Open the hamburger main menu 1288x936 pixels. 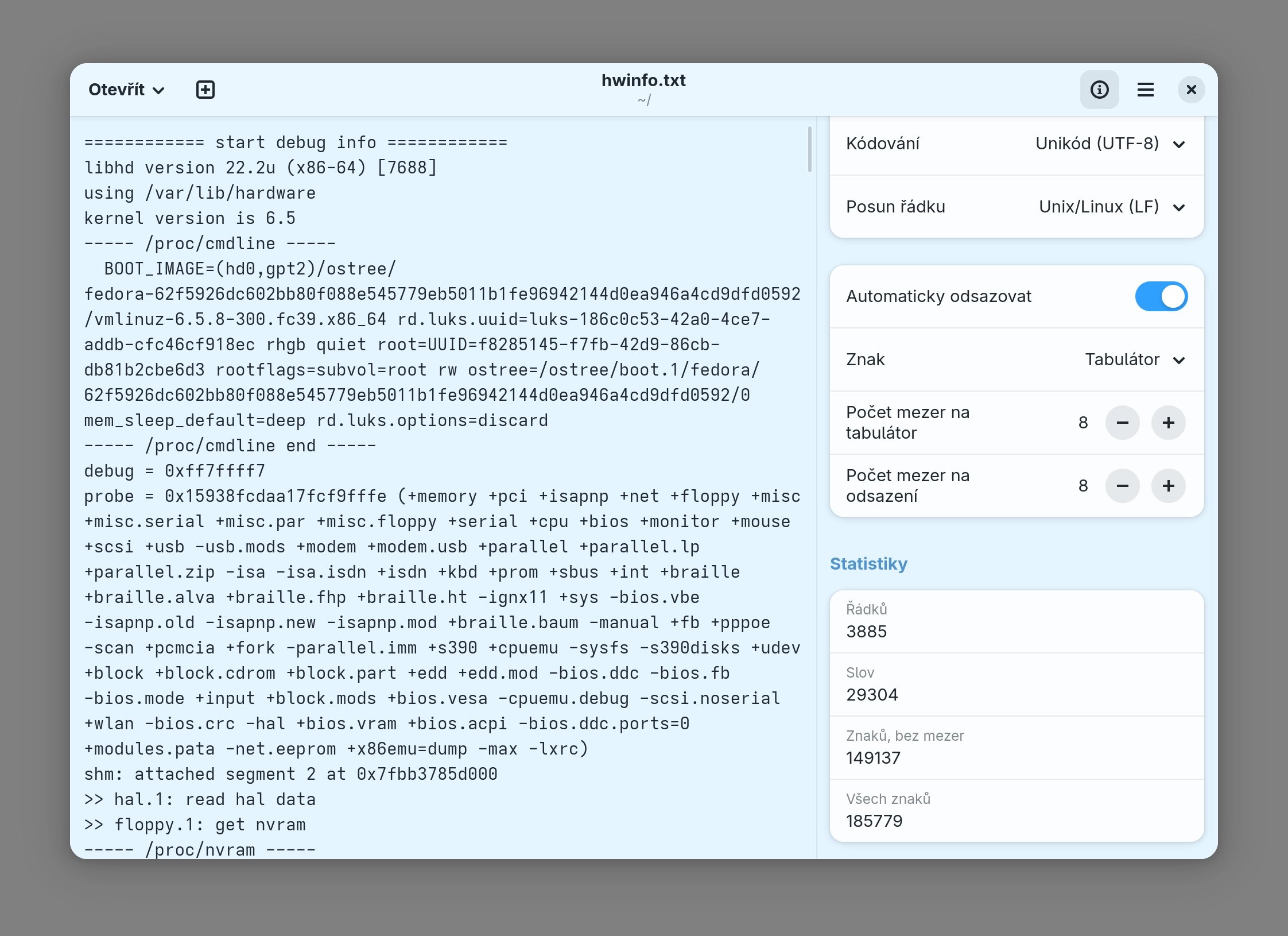pos(1145,90)
